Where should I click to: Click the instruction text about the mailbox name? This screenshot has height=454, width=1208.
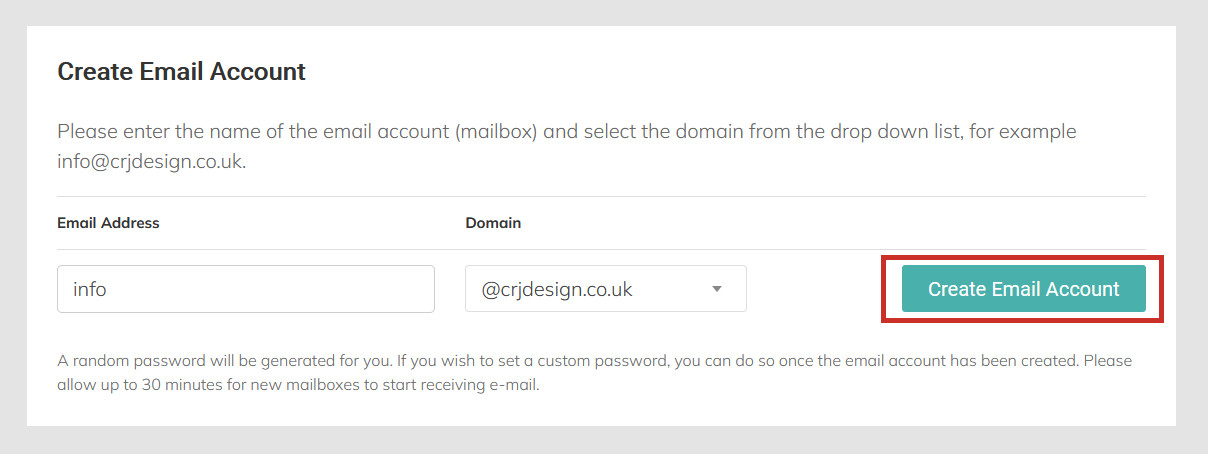[567, 146]
